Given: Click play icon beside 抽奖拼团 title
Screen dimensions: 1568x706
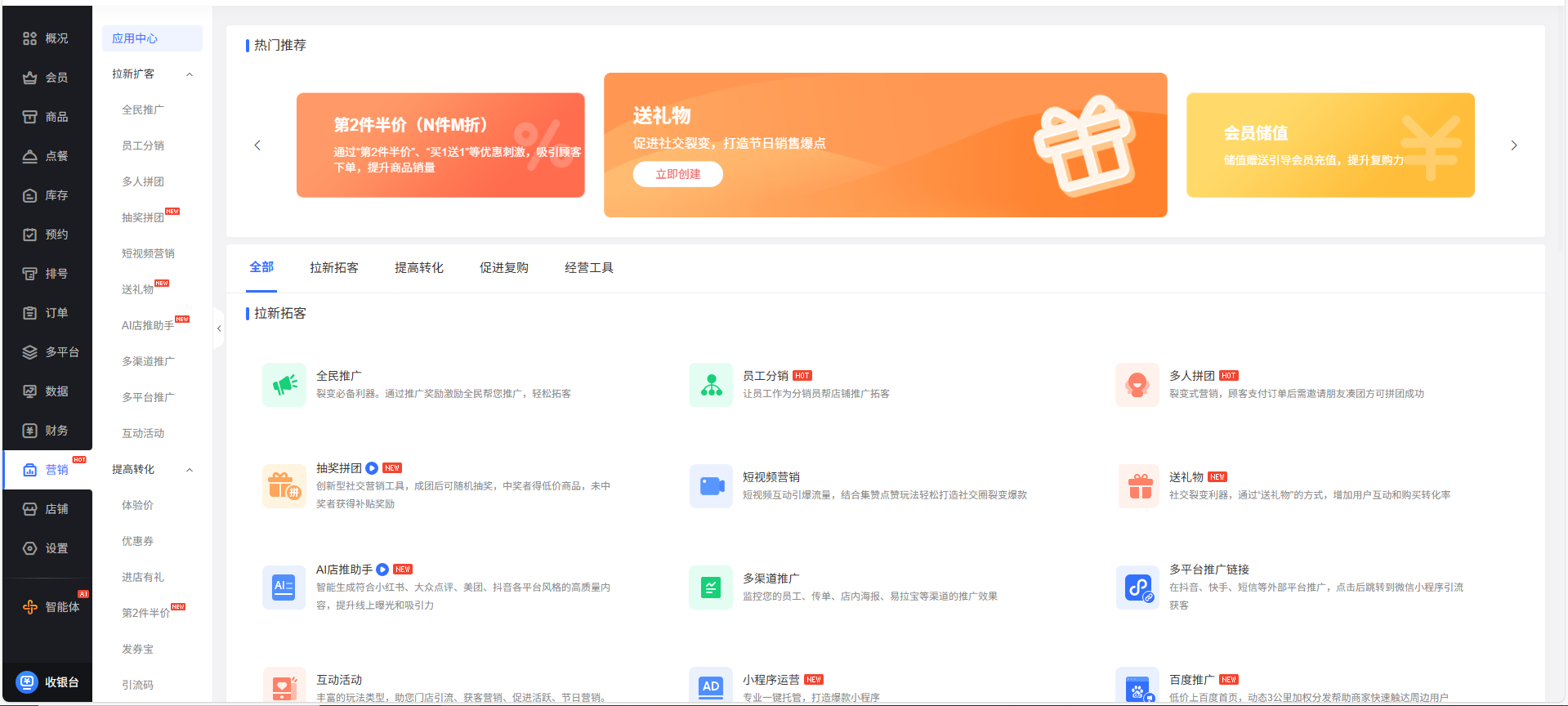Looking at the screenshot, I should tap(372, 468).
